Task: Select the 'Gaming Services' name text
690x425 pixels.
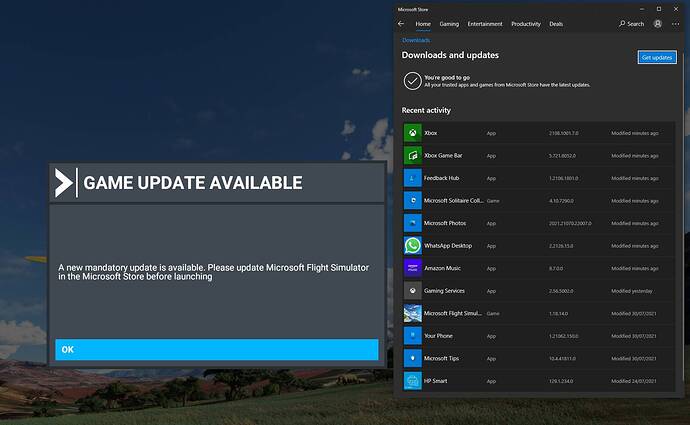Action: tap(444, 291)
